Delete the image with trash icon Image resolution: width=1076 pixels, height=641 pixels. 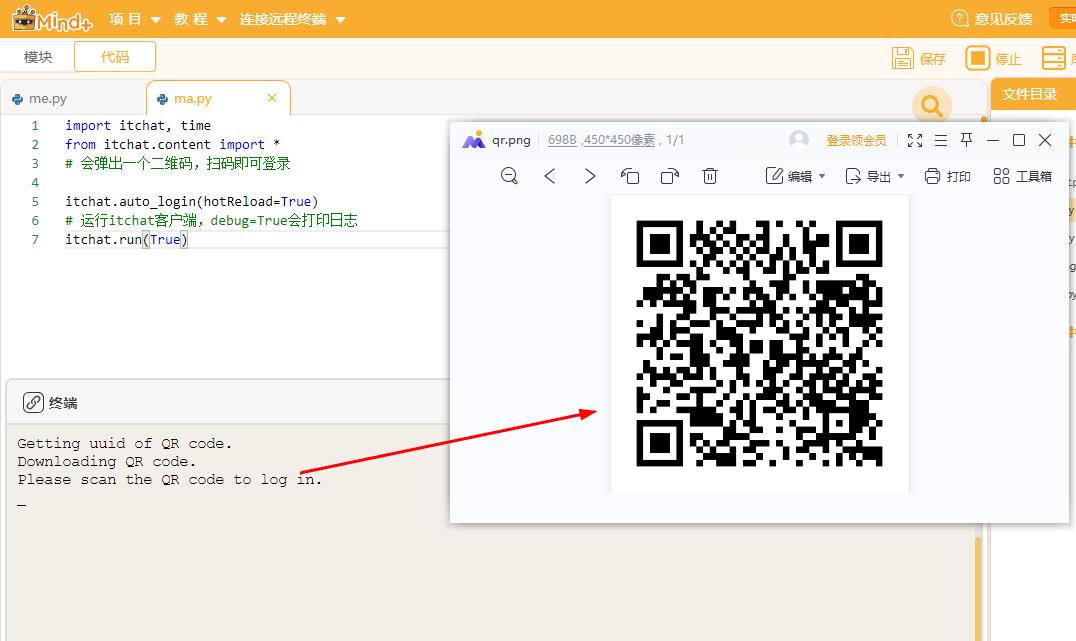710,176
